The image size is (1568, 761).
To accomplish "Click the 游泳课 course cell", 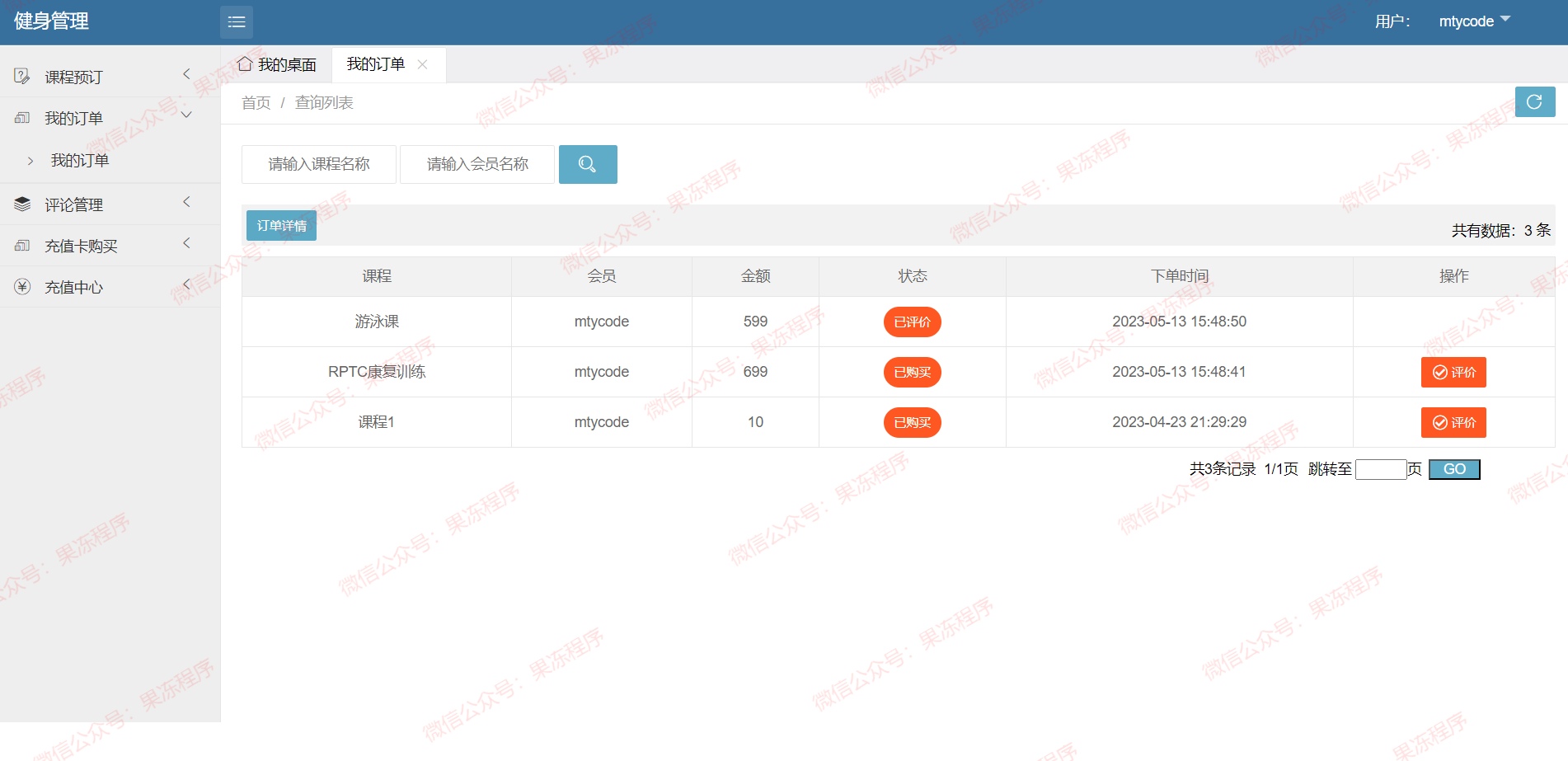I will tap(377, 322).
